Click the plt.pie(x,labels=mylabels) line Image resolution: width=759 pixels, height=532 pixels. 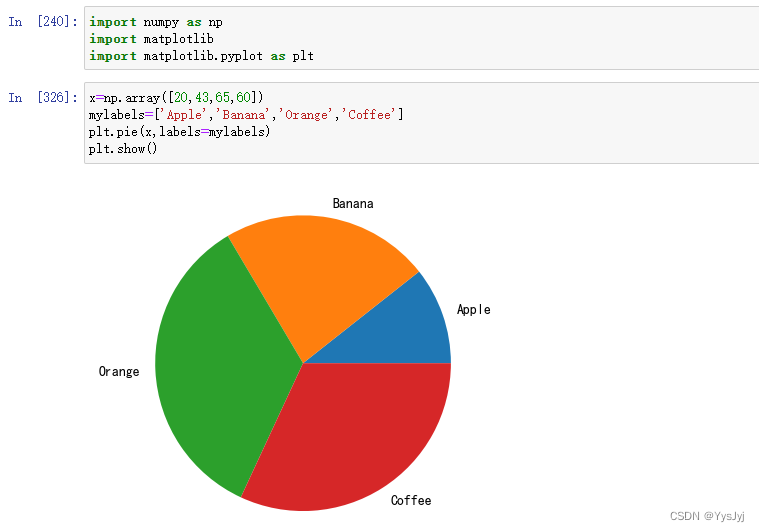point(180,132)
